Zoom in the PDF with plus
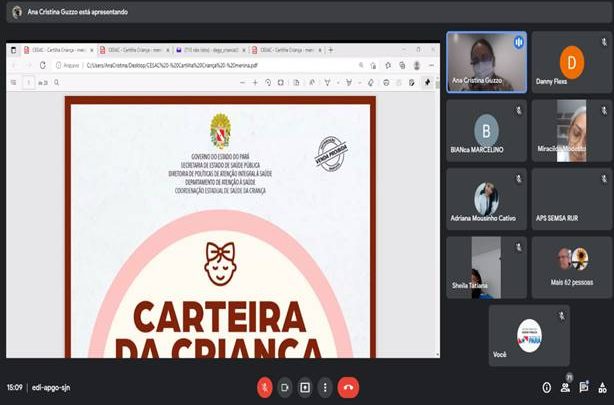This screenshot has height=405, width=614. click(x=255, y=83)
